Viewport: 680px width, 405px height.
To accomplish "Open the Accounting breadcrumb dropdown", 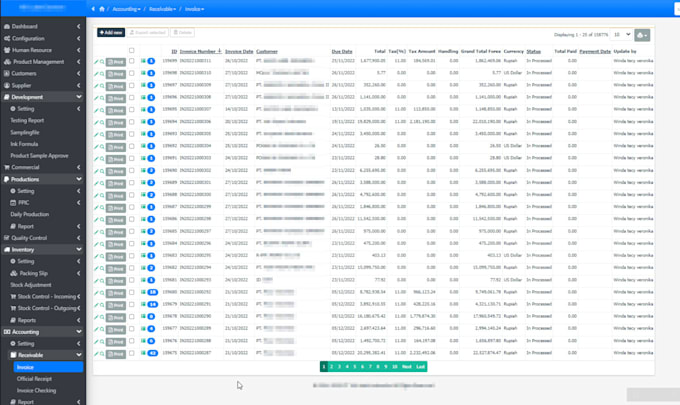I will tap(126, 9).
